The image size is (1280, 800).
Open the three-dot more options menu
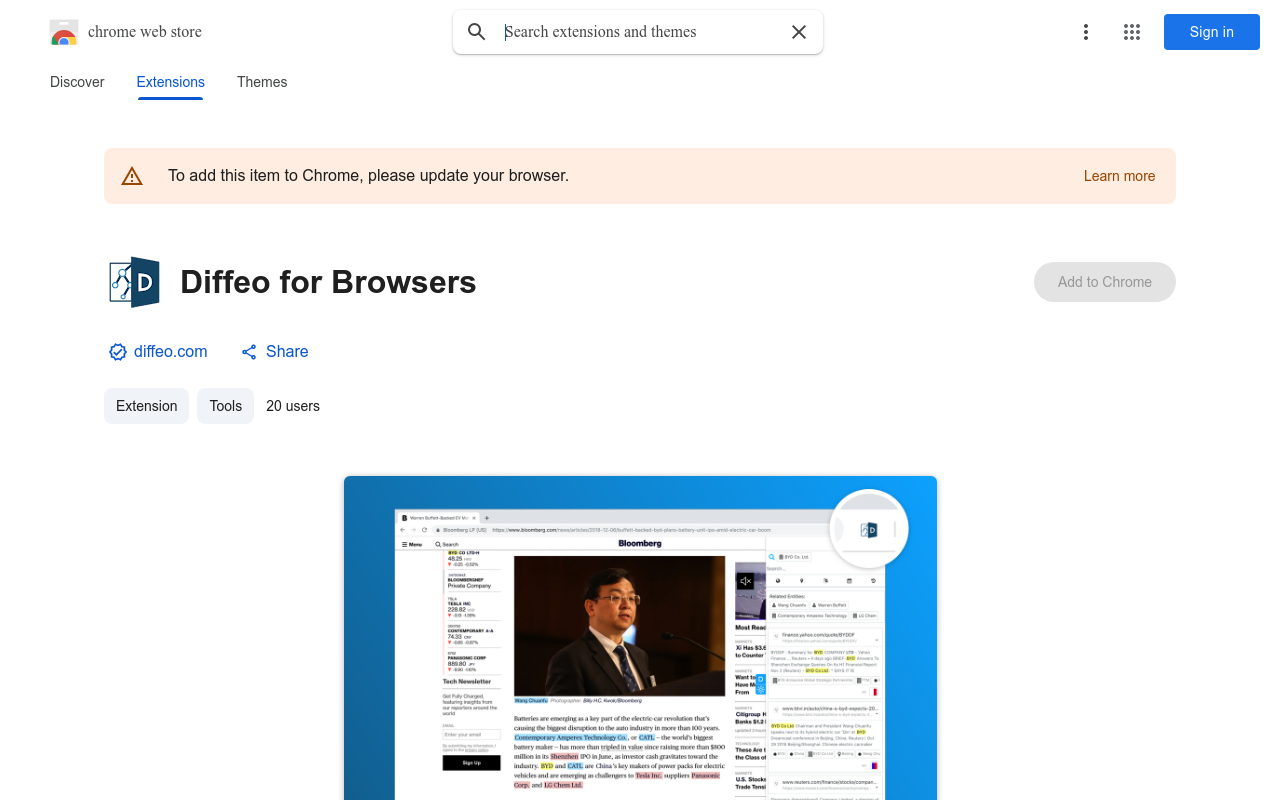(x=1086, y=32)
